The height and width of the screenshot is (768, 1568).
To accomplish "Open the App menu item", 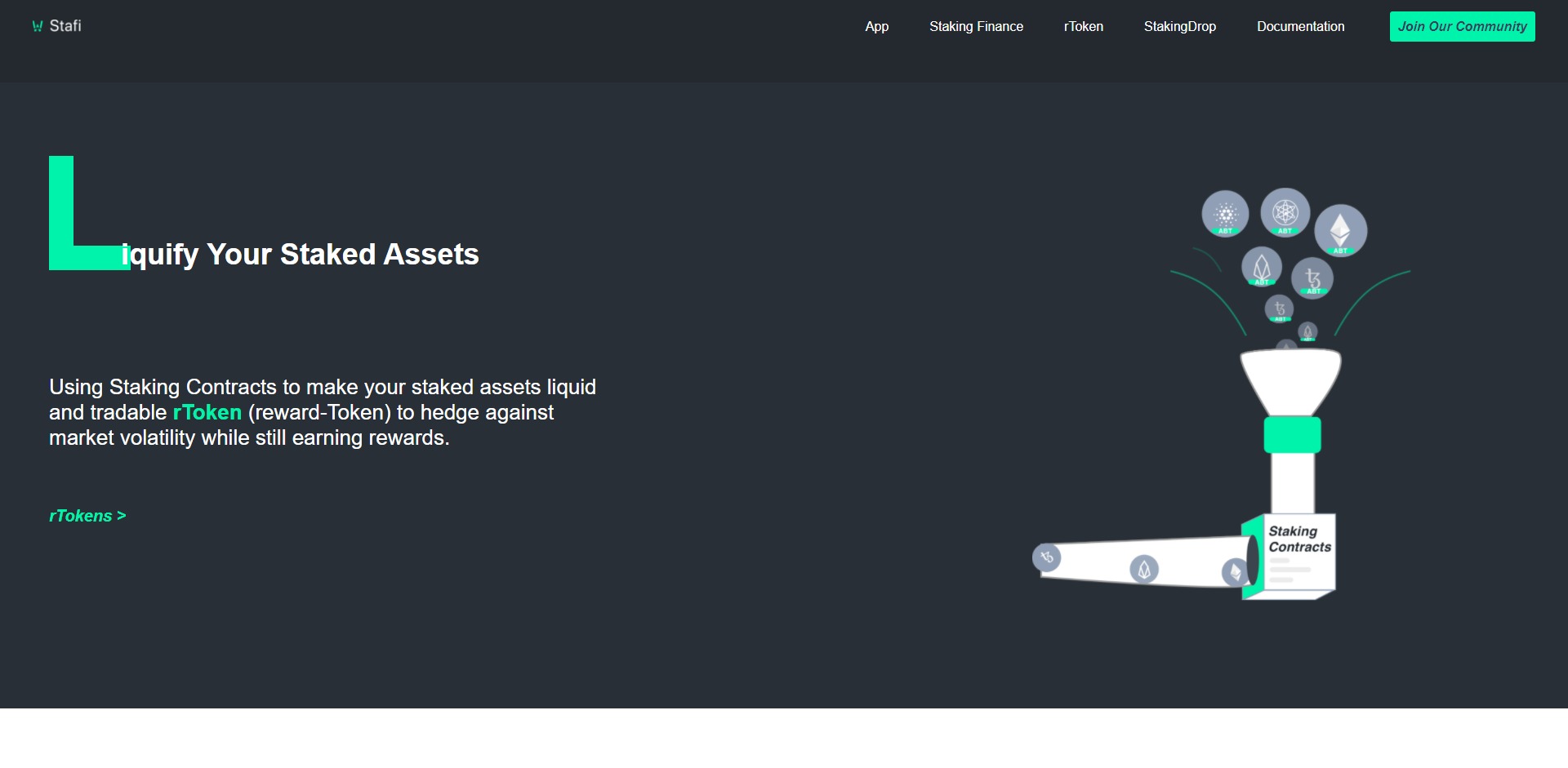I will [876, 26].
